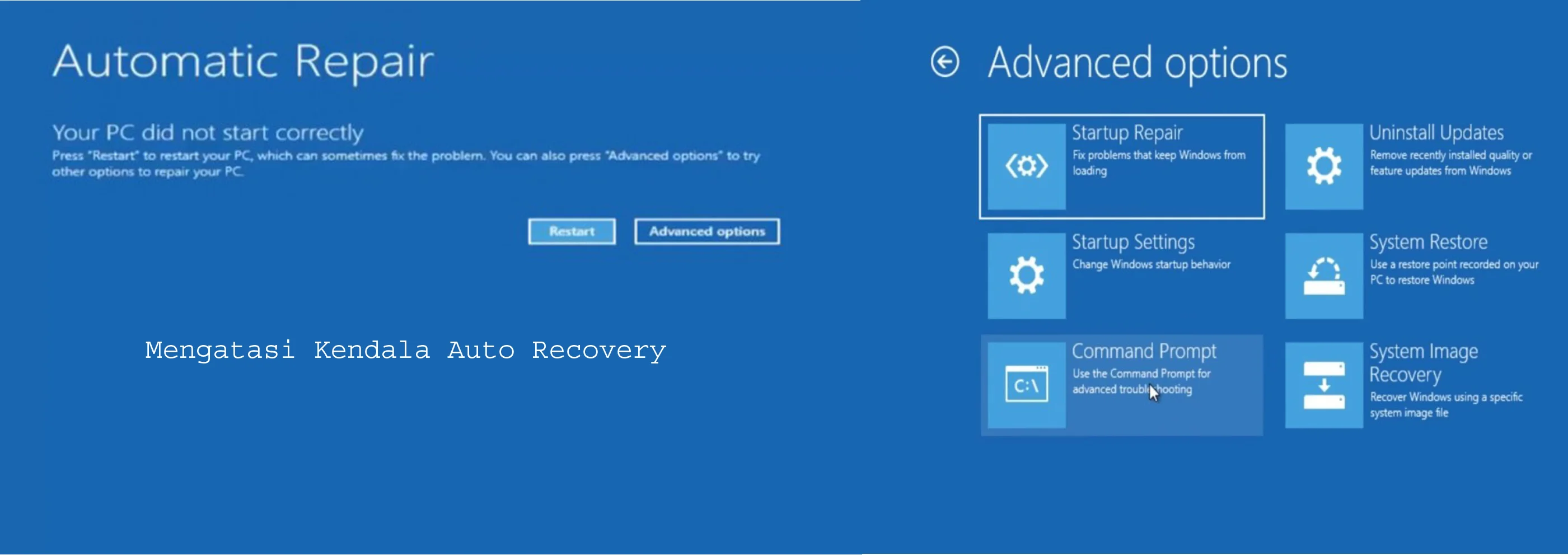Select the System Image Recovery title
The height and width of the screenshot is (555, 1568).
pyautogui.click(x=1424, y=363)
